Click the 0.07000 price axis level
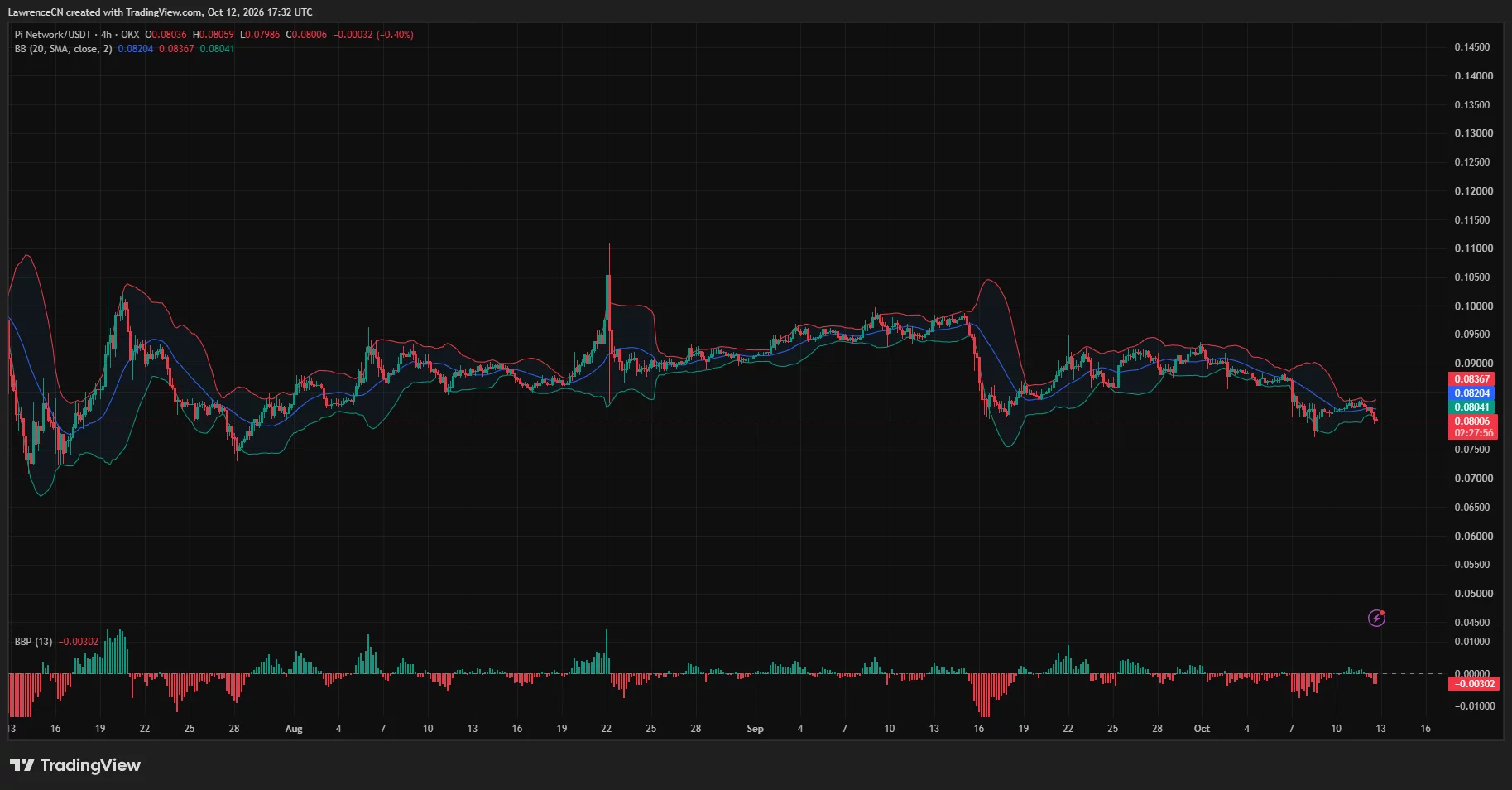 tap(1473, 479)
